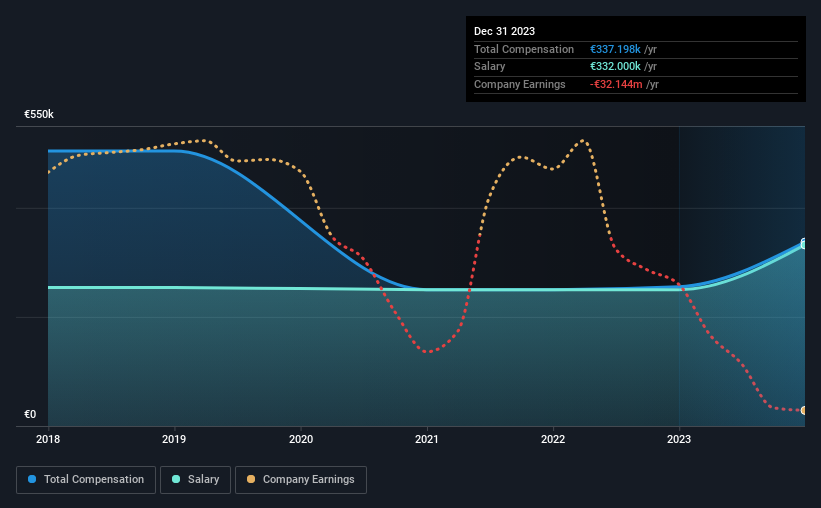Click the €332.000k salary value
This screenshot has height=508, width=821.
pos(615,67)
